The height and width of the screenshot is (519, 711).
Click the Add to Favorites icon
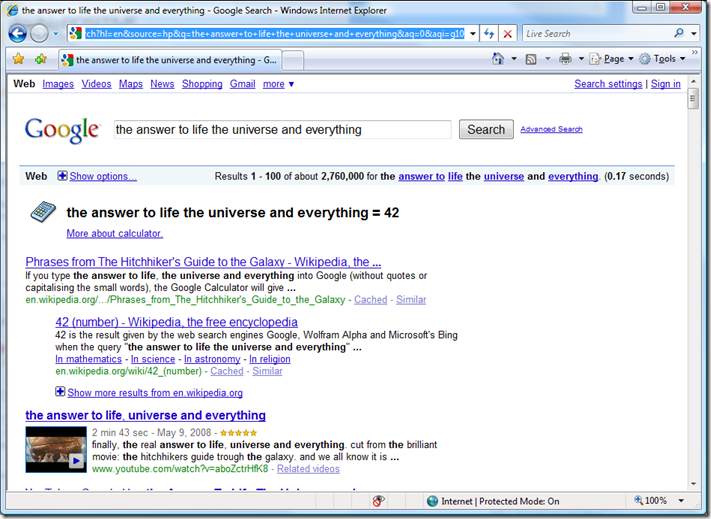click(41, 59)
